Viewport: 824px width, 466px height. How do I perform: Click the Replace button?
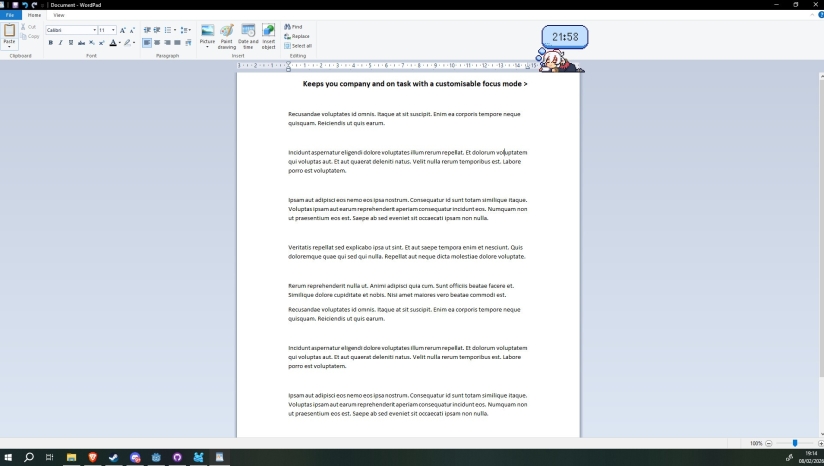(x=299, y=36)
